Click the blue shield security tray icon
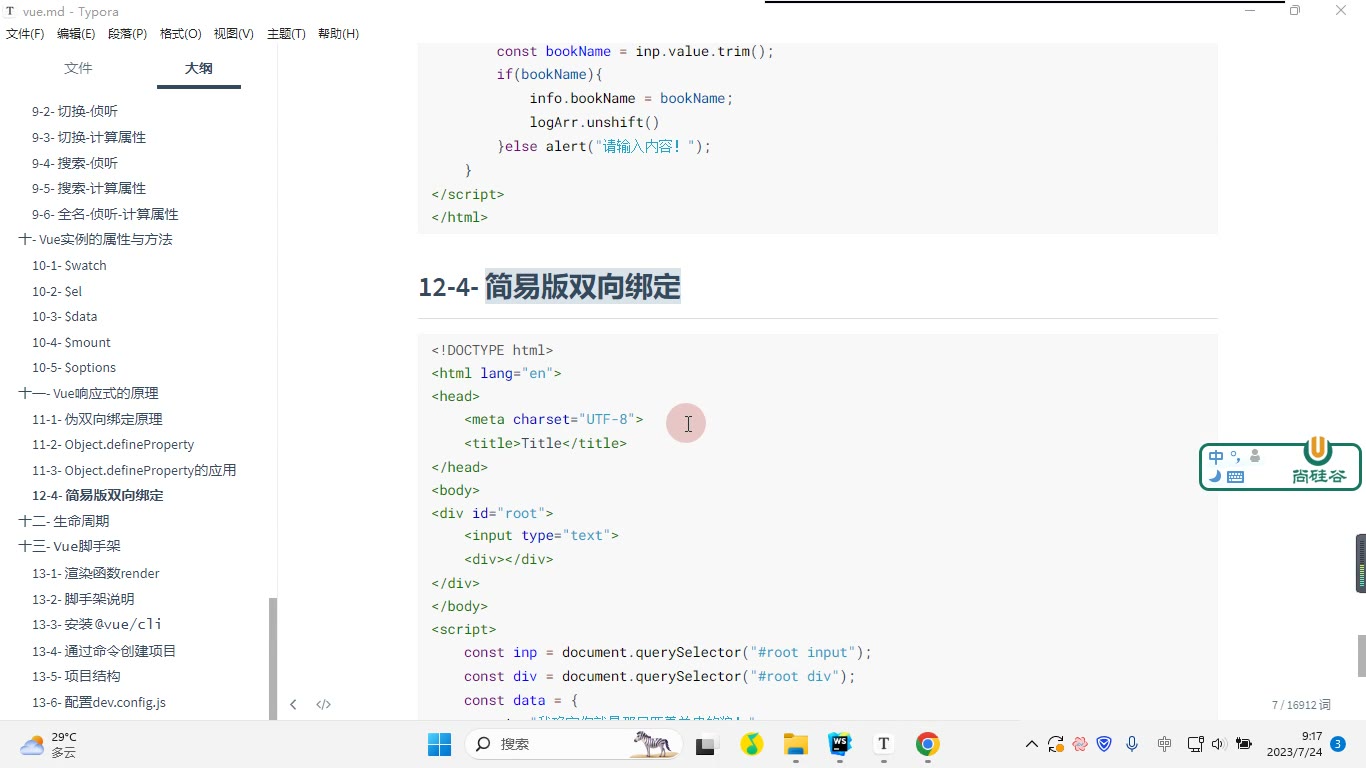This screenshot has height=768, width=1366. (x=1105, y=744)
